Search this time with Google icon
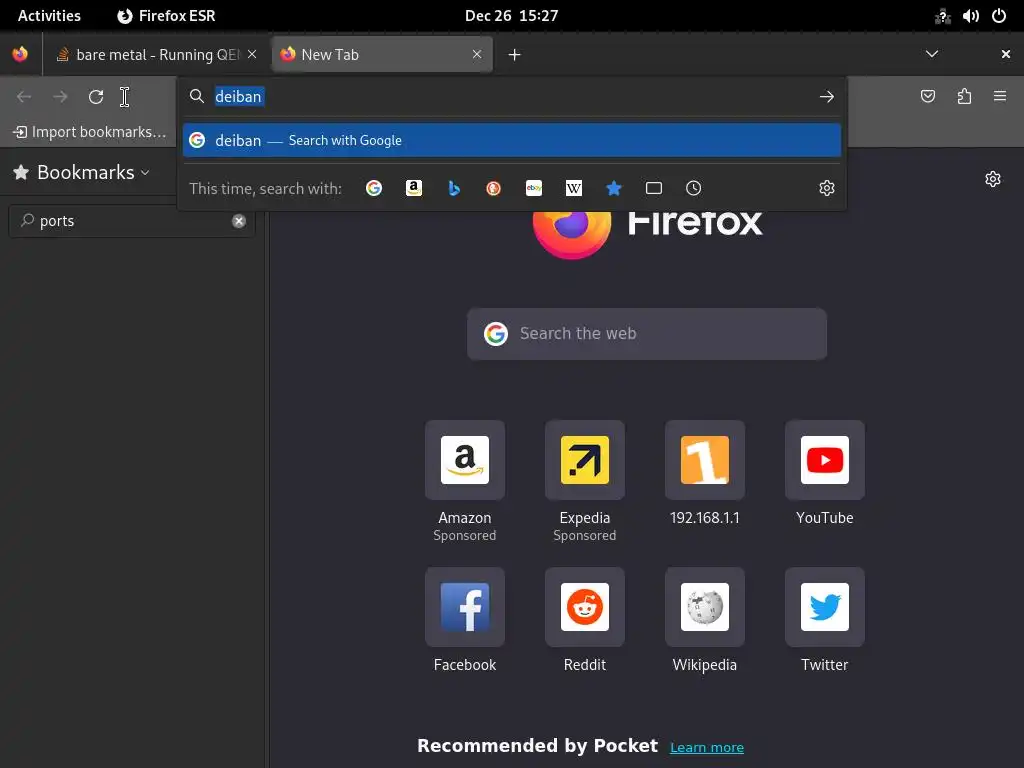The height and width of the screenshot is (768, 1024). click(374, 188)
